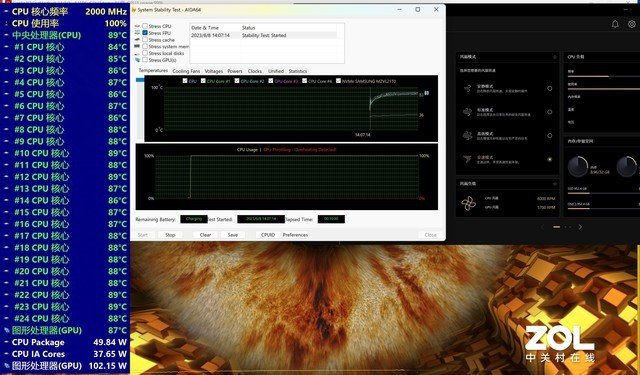Toggle the CPU Core #1 graph checkbox
This screenshot has width=640, height=375.
203,81
